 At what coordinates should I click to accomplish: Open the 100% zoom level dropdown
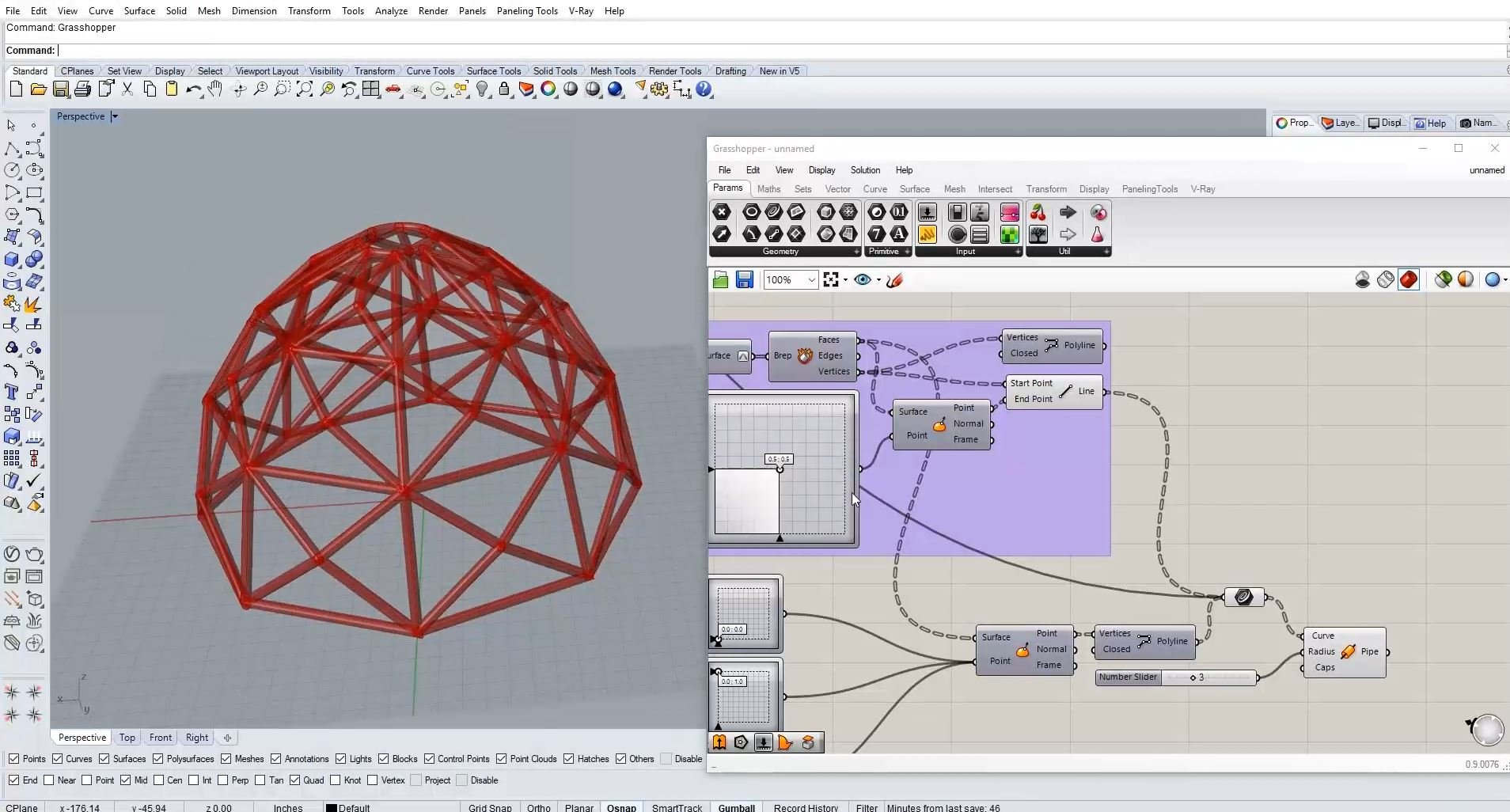(811, 279)
